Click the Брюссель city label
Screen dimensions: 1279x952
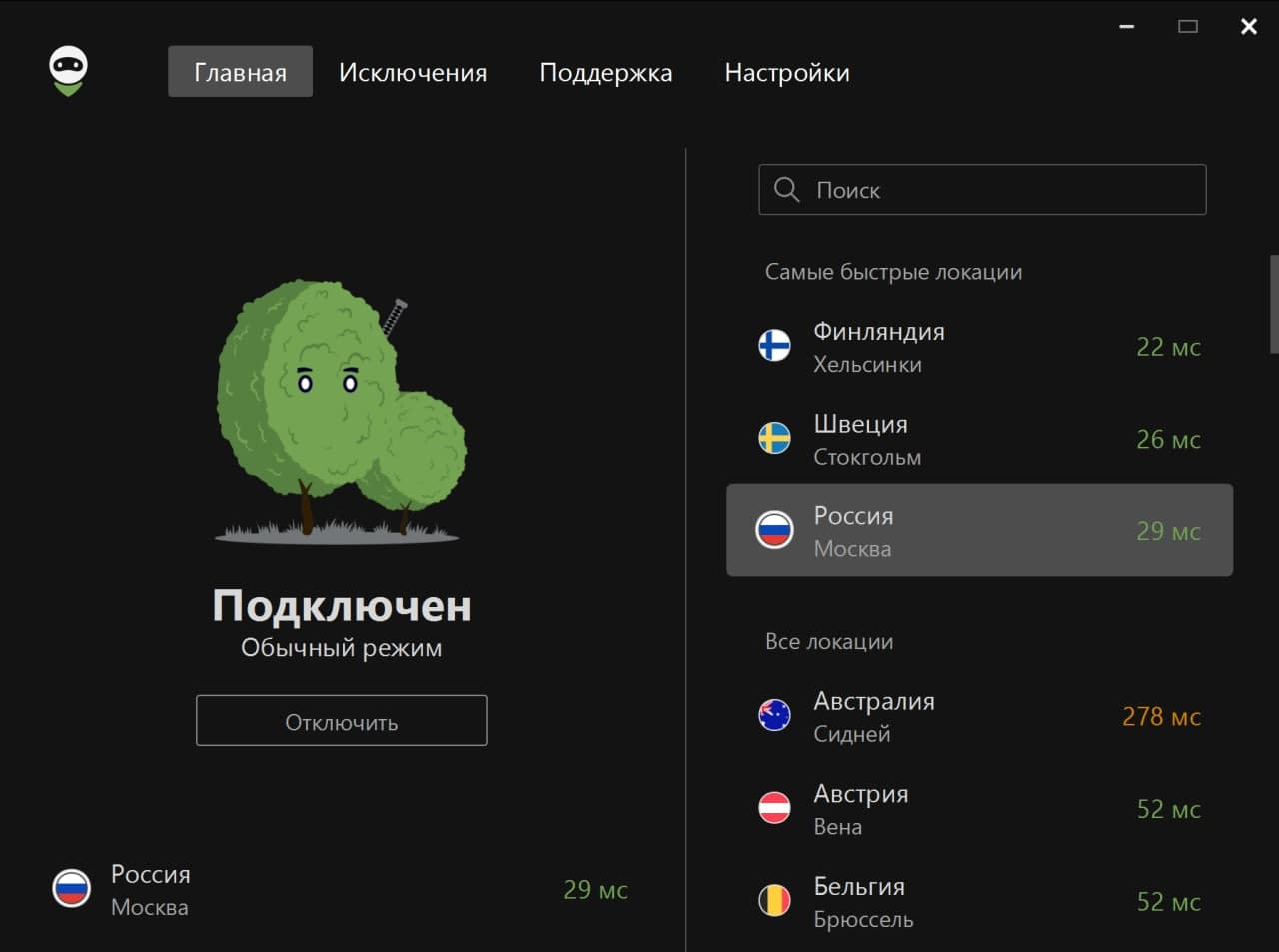tap(863, 920)
